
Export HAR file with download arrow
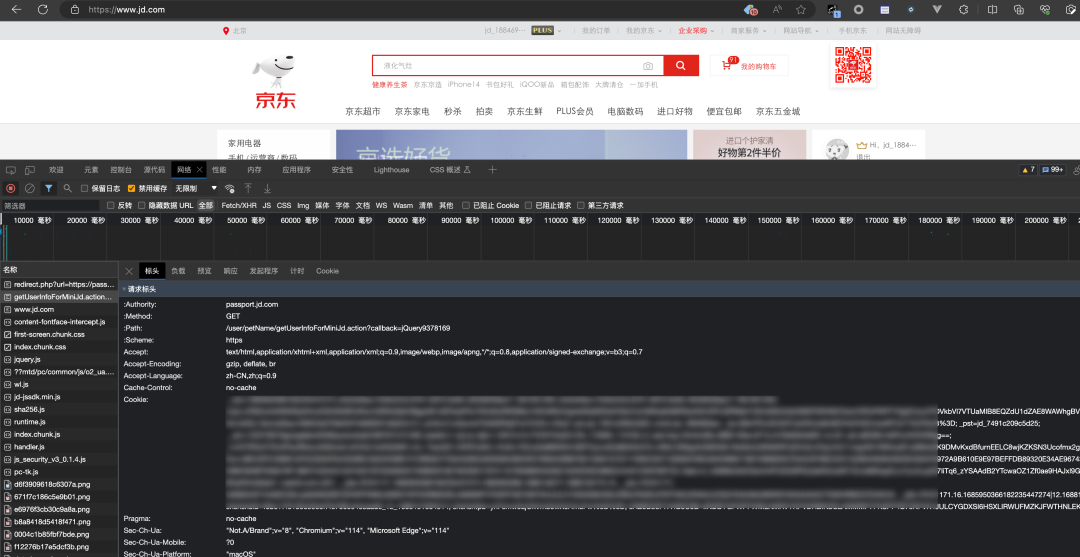point(267,188)
